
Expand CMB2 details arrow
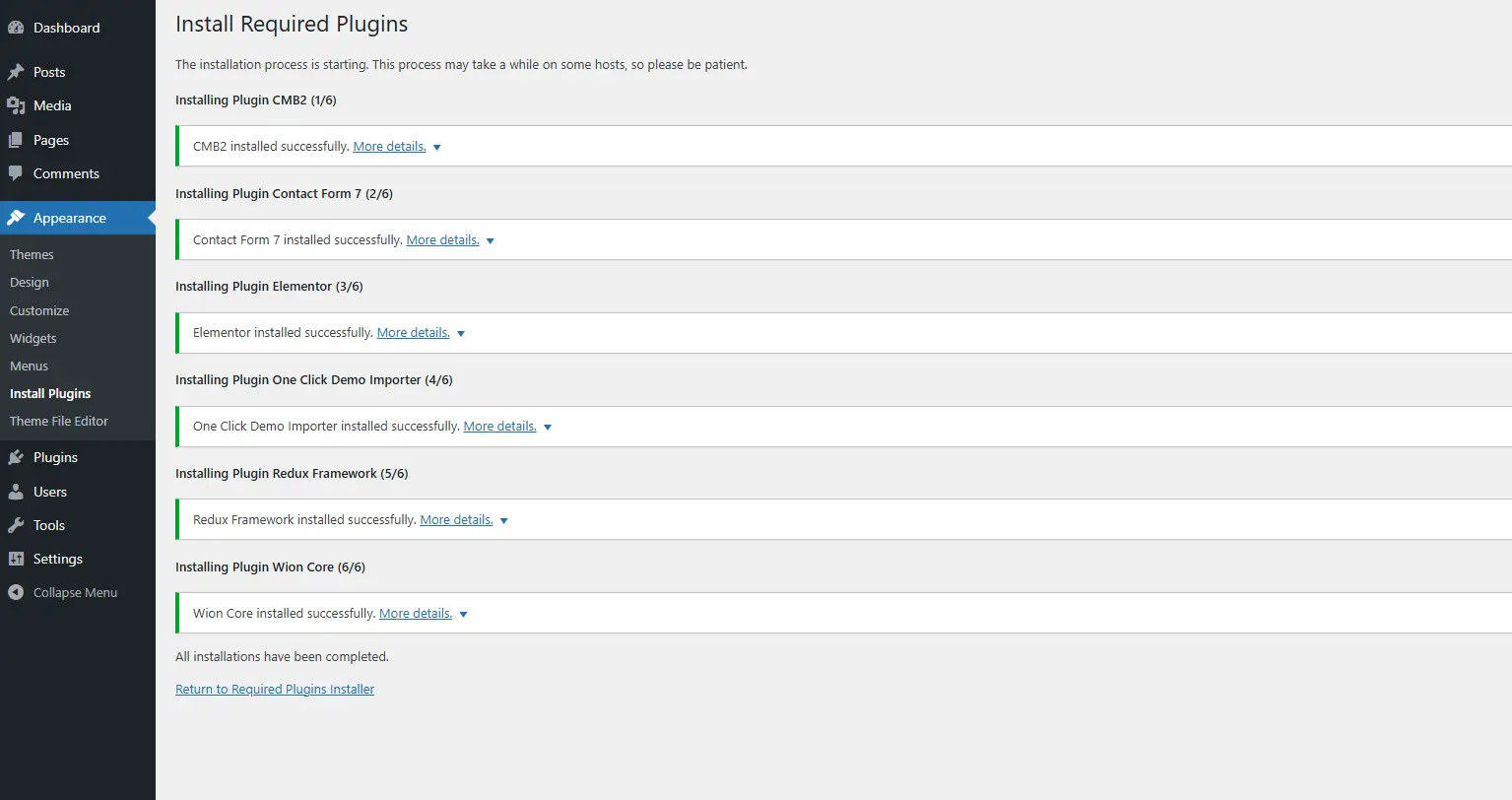[x=437, y=148]
